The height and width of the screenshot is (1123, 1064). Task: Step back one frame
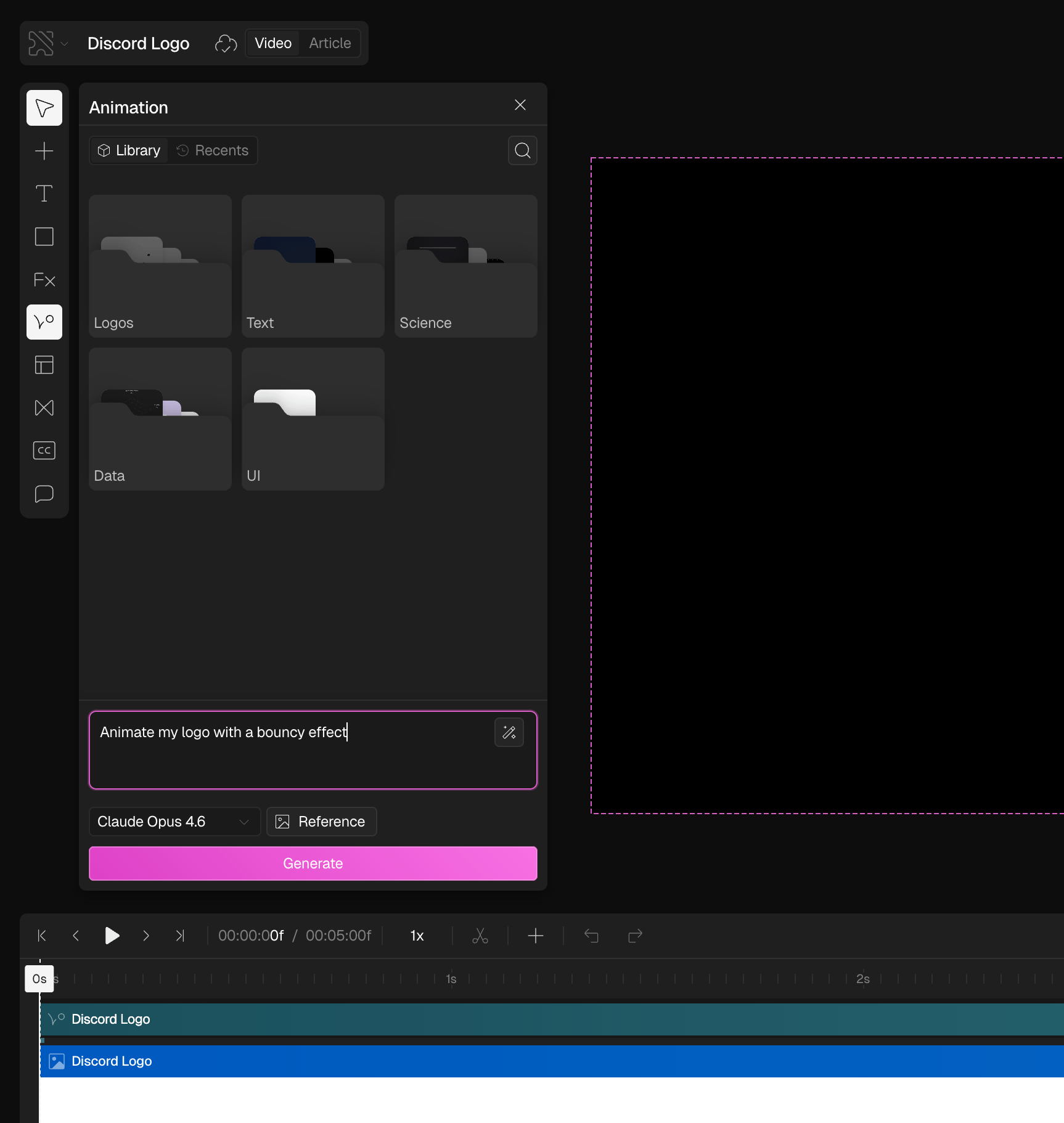[x=76, y=936]
